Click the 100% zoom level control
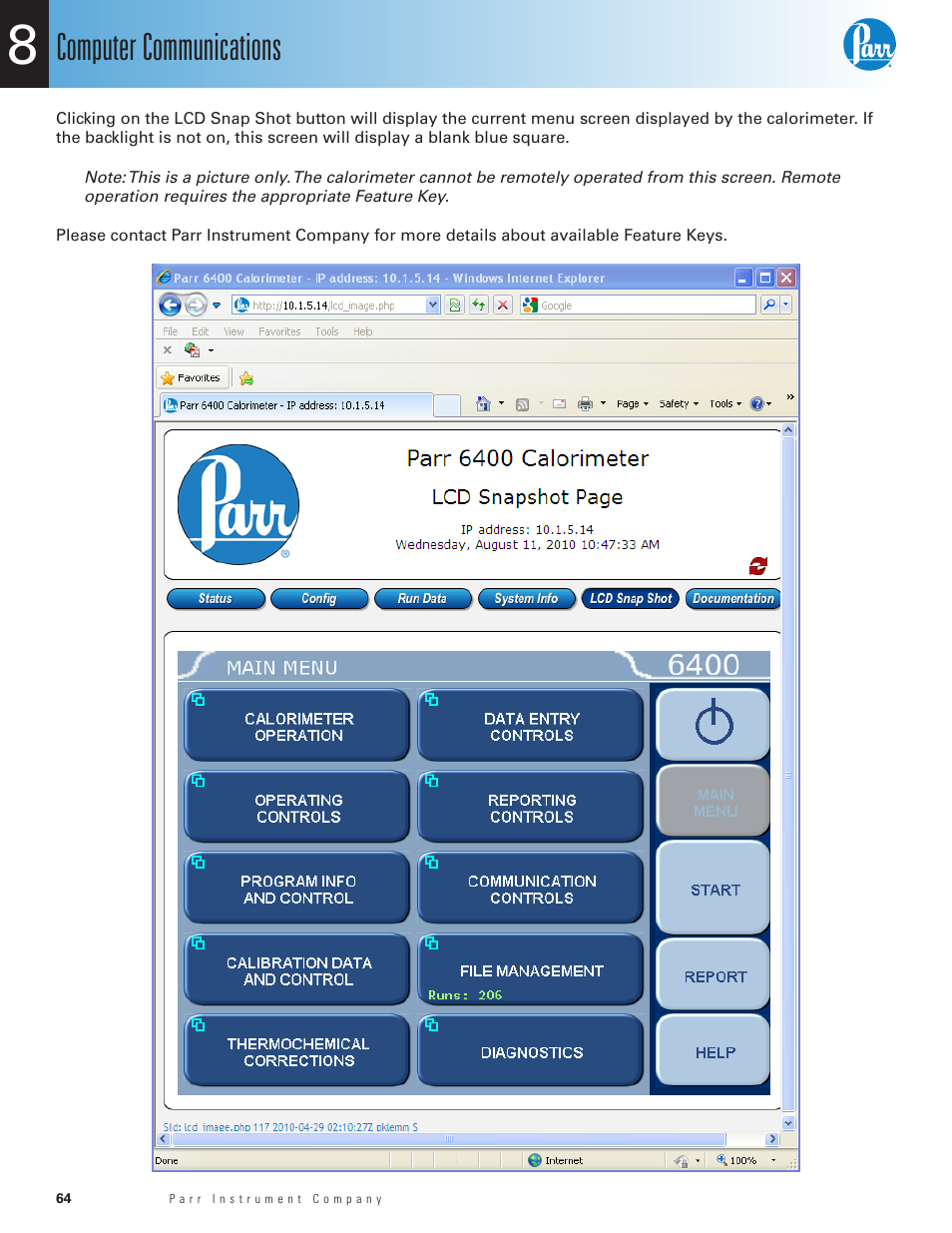The image size is (952, 1233). point(747,1160)
